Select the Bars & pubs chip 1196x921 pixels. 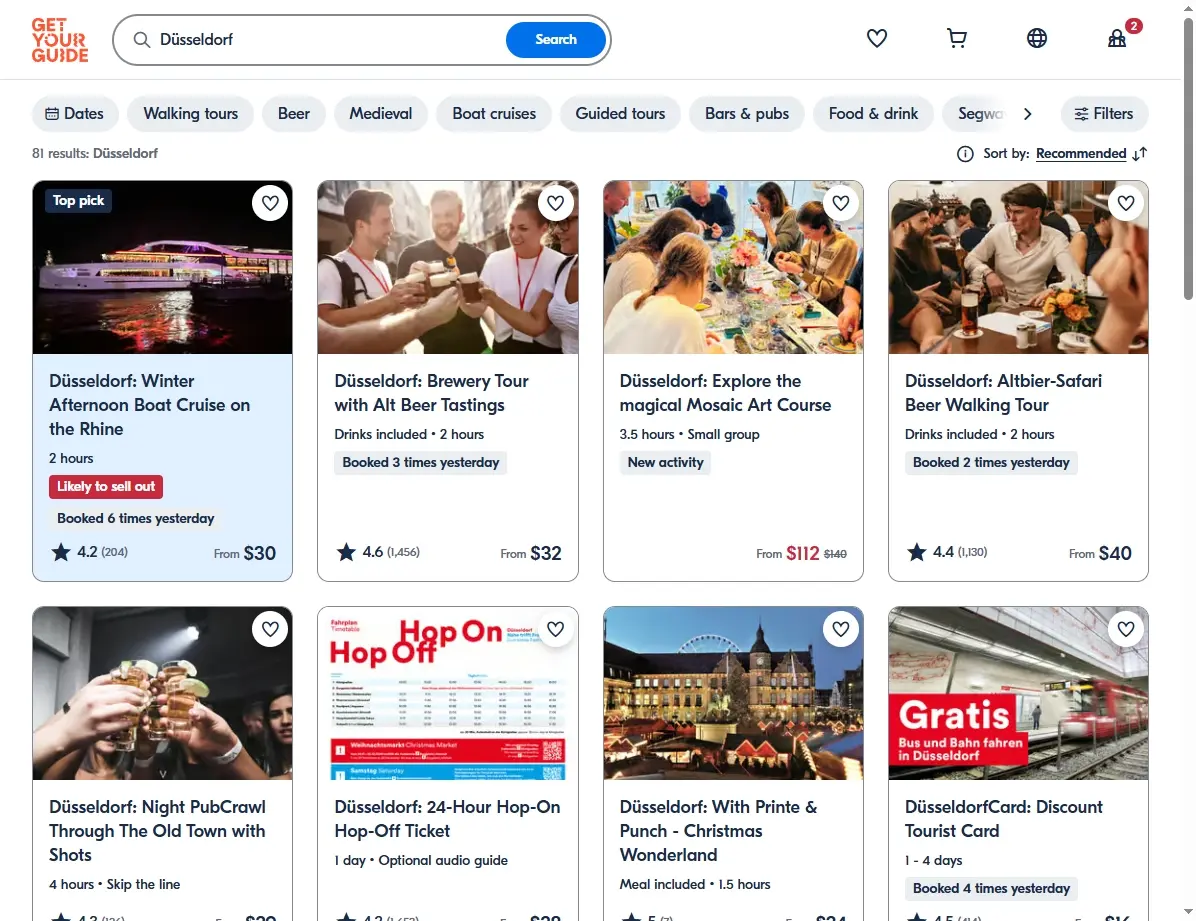coord(747,114)
